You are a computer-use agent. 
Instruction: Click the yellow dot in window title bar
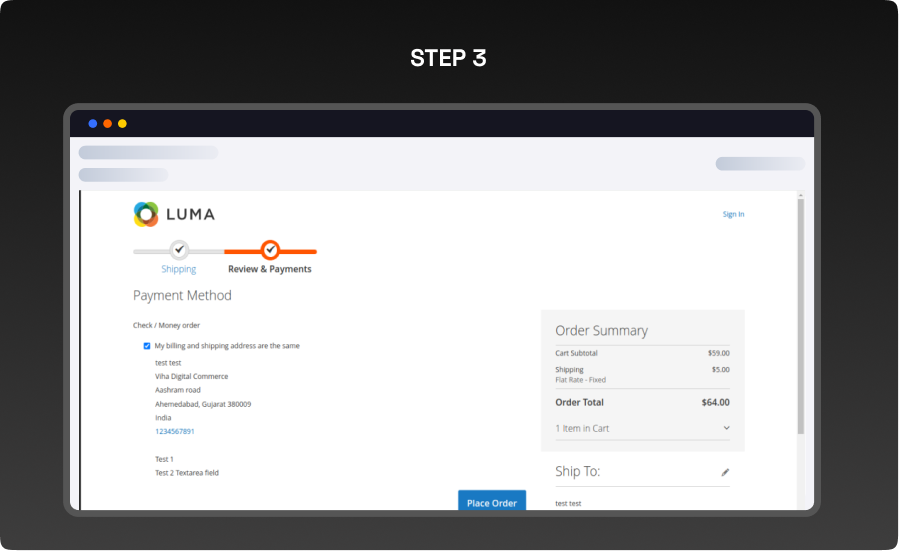coord(122,124)
